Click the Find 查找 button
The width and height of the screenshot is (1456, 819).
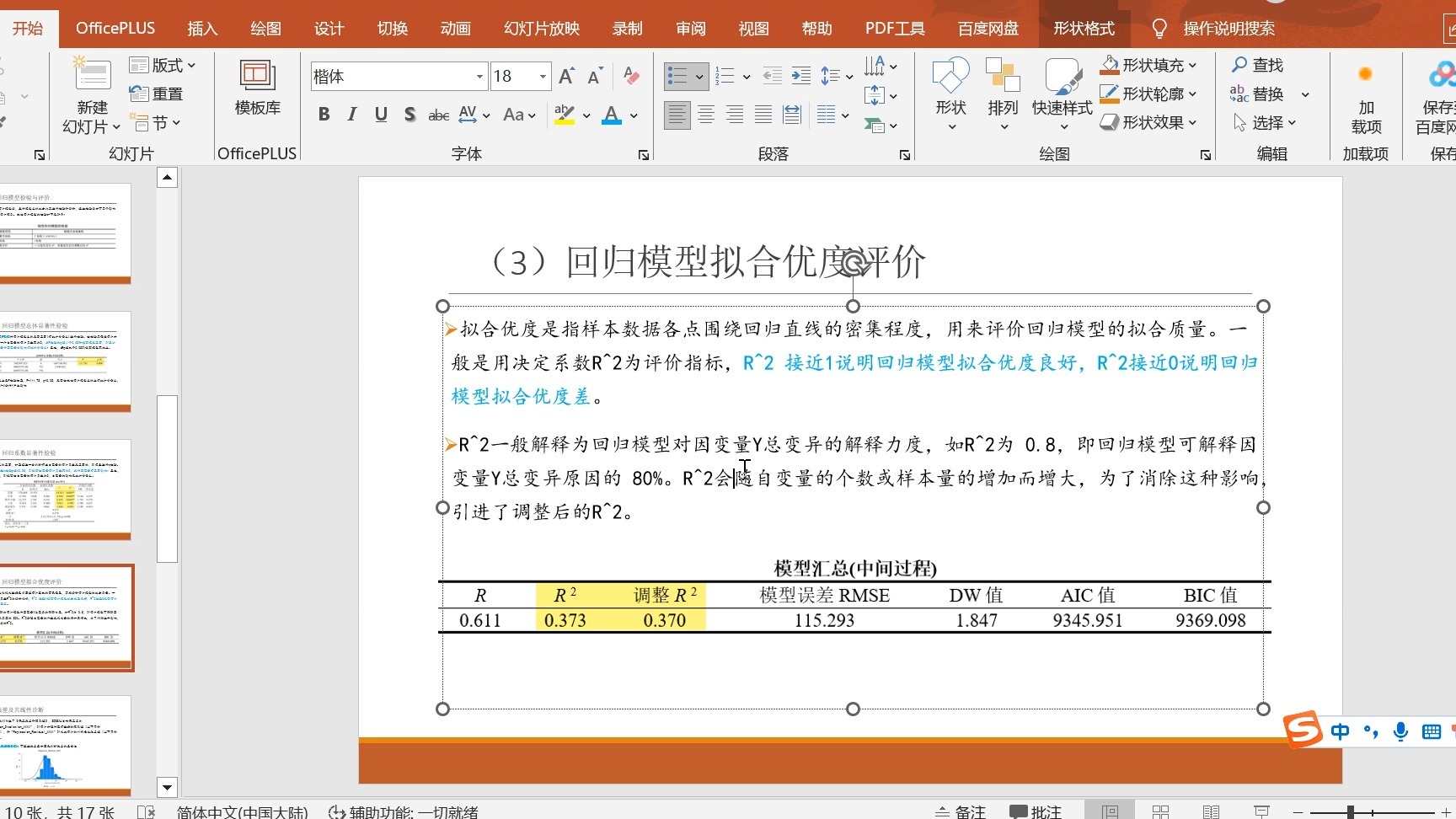coord(1257,65)
